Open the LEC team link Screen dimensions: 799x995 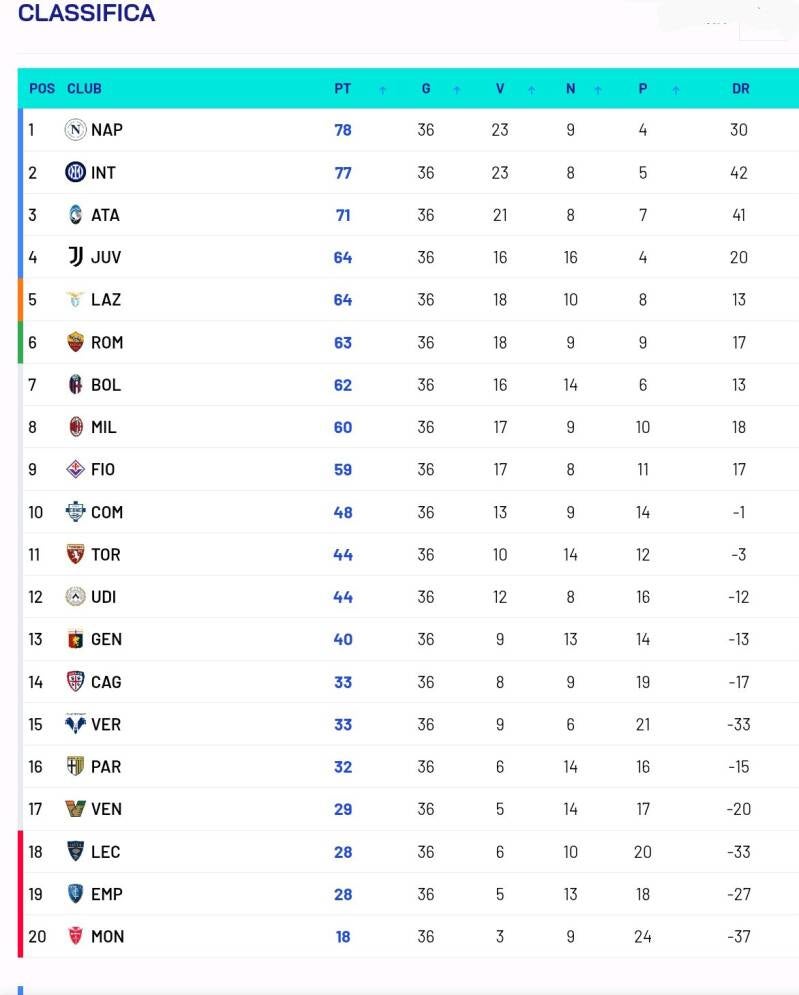click(x=105, y=852)
